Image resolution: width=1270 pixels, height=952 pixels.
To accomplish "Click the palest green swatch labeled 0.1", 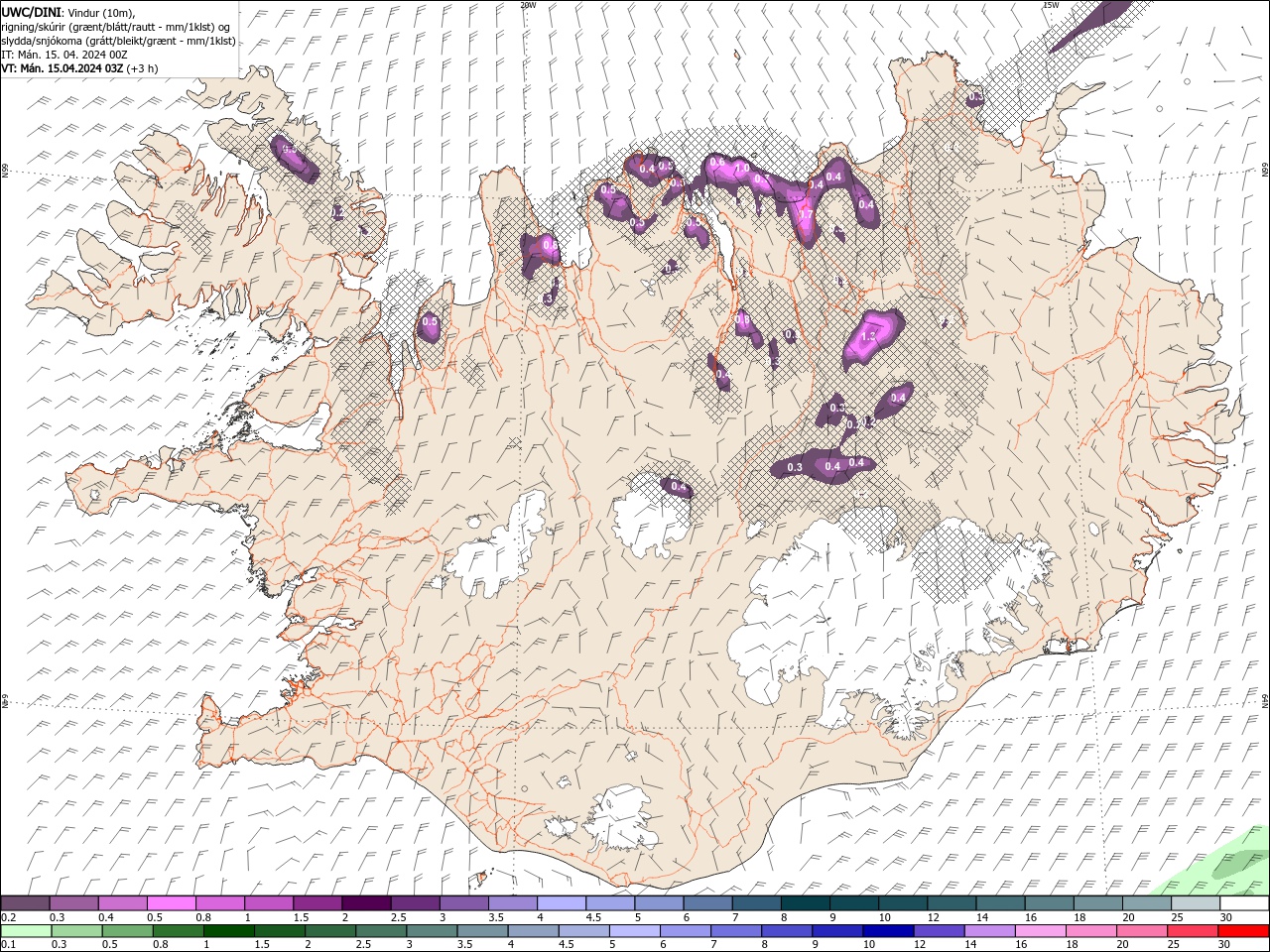I will pyautogui.click(x=26, y=930).
